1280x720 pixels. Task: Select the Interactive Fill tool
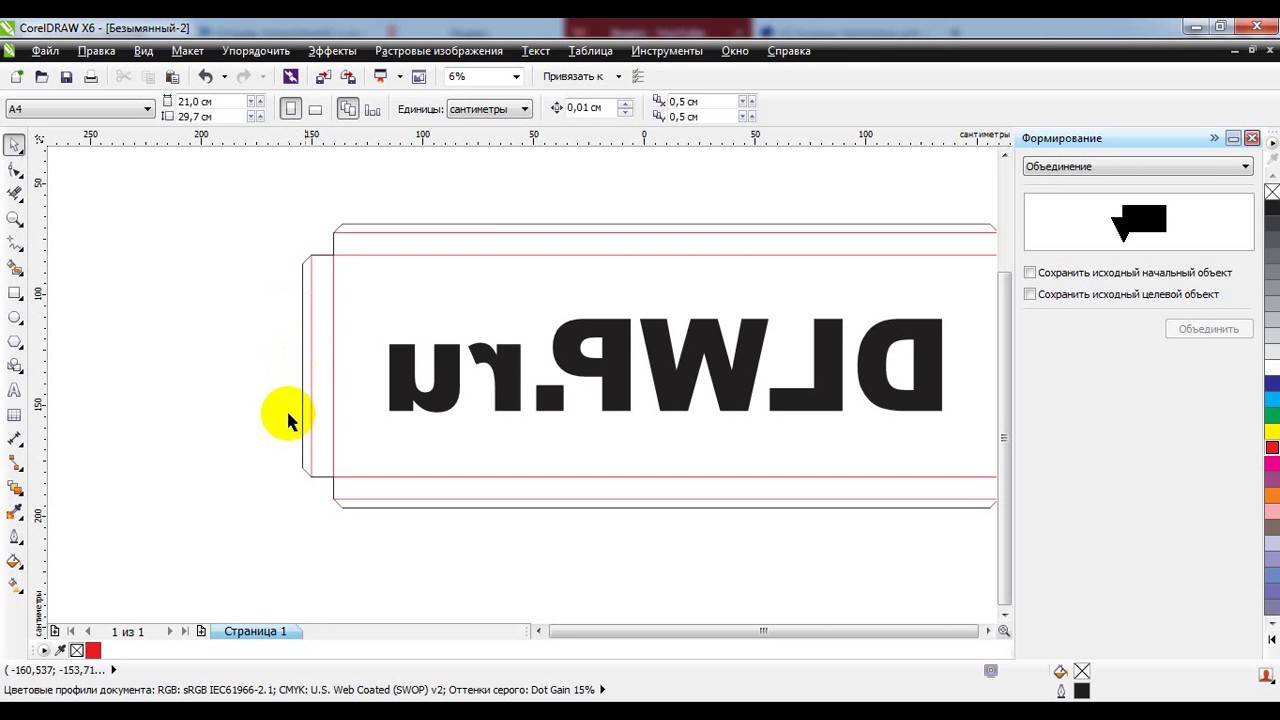click(14, 586)
